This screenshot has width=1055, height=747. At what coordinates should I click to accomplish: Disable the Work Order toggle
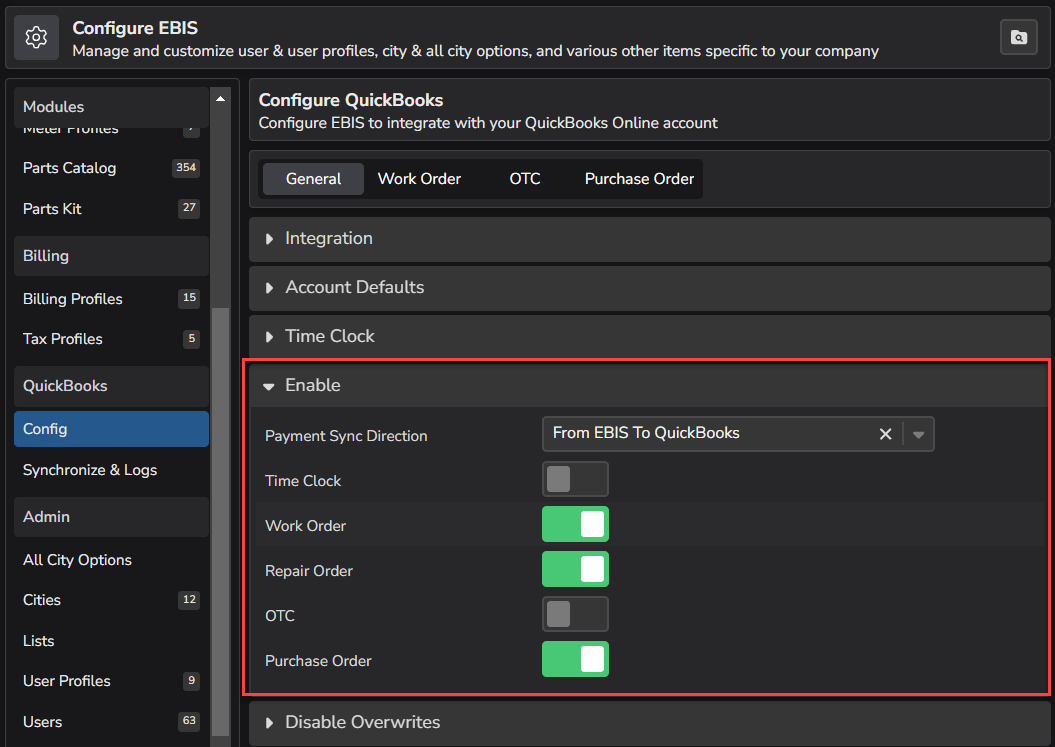point(575,524)
